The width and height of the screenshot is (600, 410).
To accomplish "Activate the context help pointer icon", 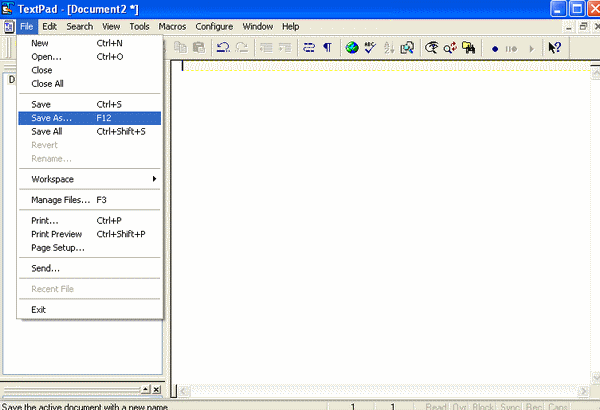I will click(554, 47).
